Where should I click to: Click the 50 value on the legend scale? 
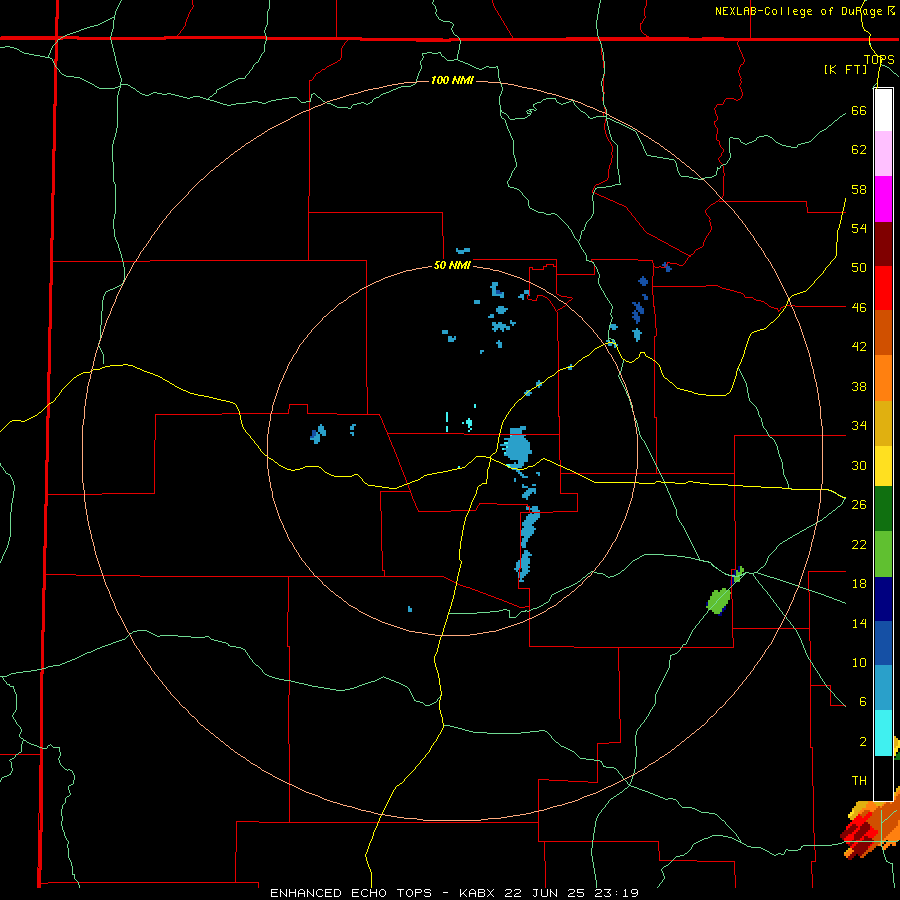coord(859,268)
